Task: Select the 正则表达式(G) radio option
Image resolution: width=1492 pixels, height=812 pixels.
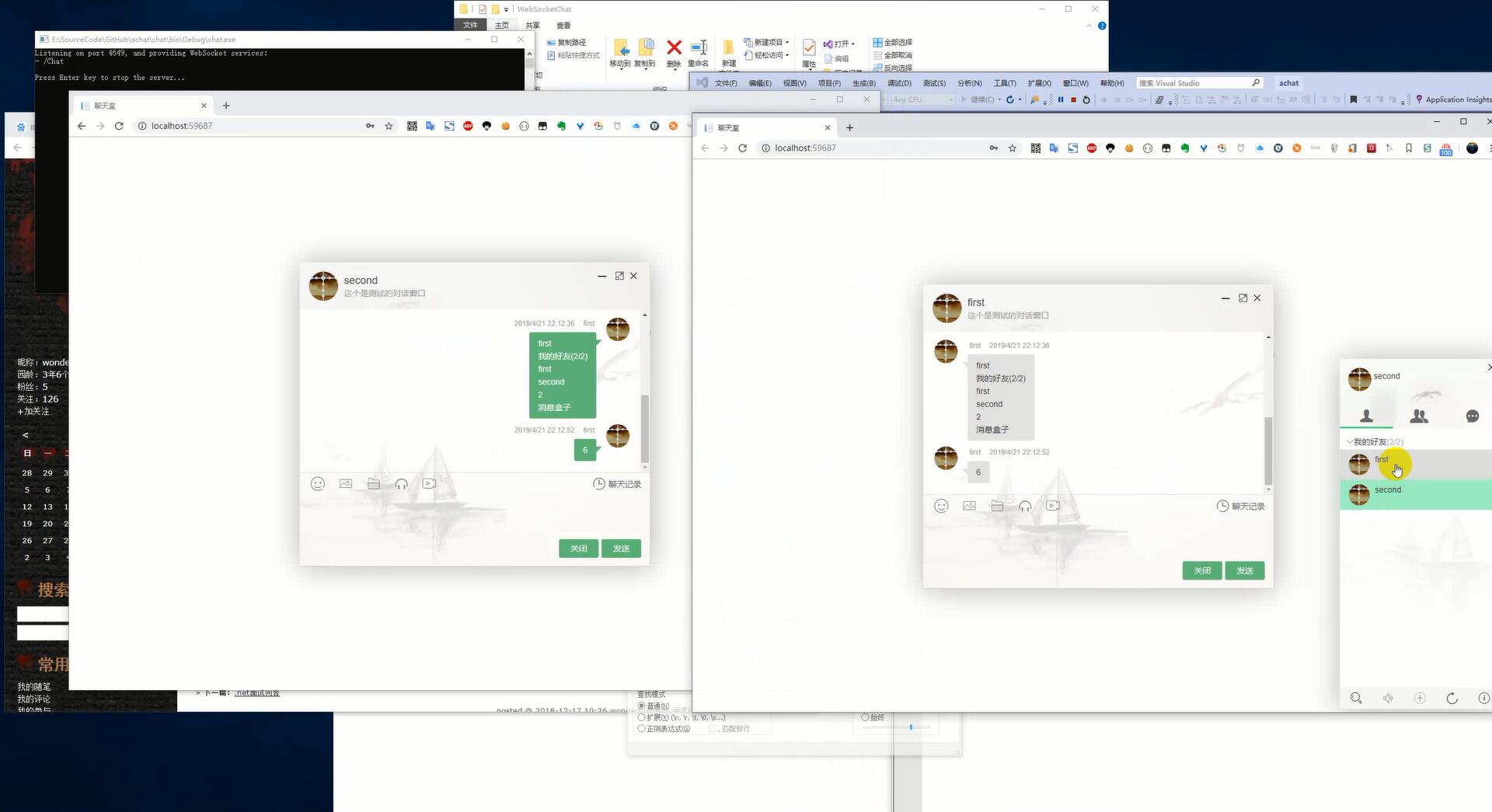Action: click(x=641, y=729)
